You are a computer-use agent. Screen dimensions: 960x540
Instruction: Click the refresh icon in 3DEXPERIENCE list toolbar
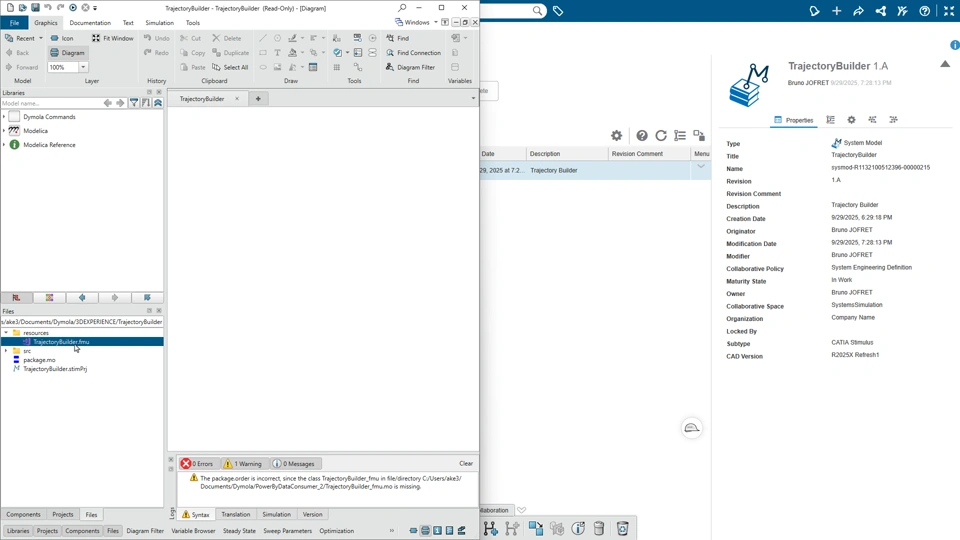[661, 135]
